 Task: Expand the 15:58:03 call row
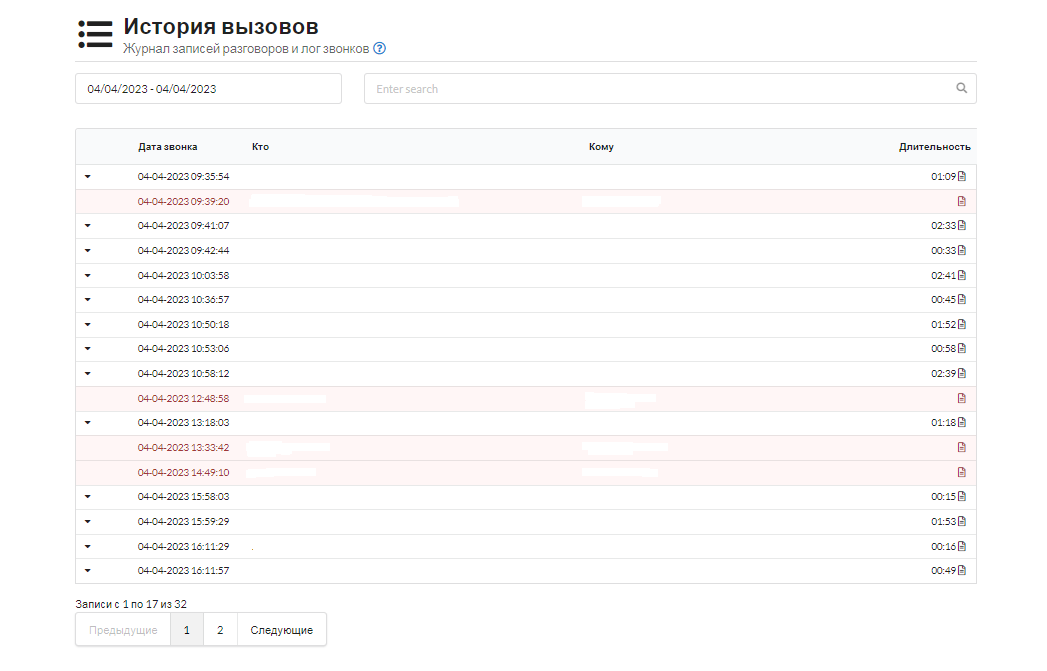(87, 497)
